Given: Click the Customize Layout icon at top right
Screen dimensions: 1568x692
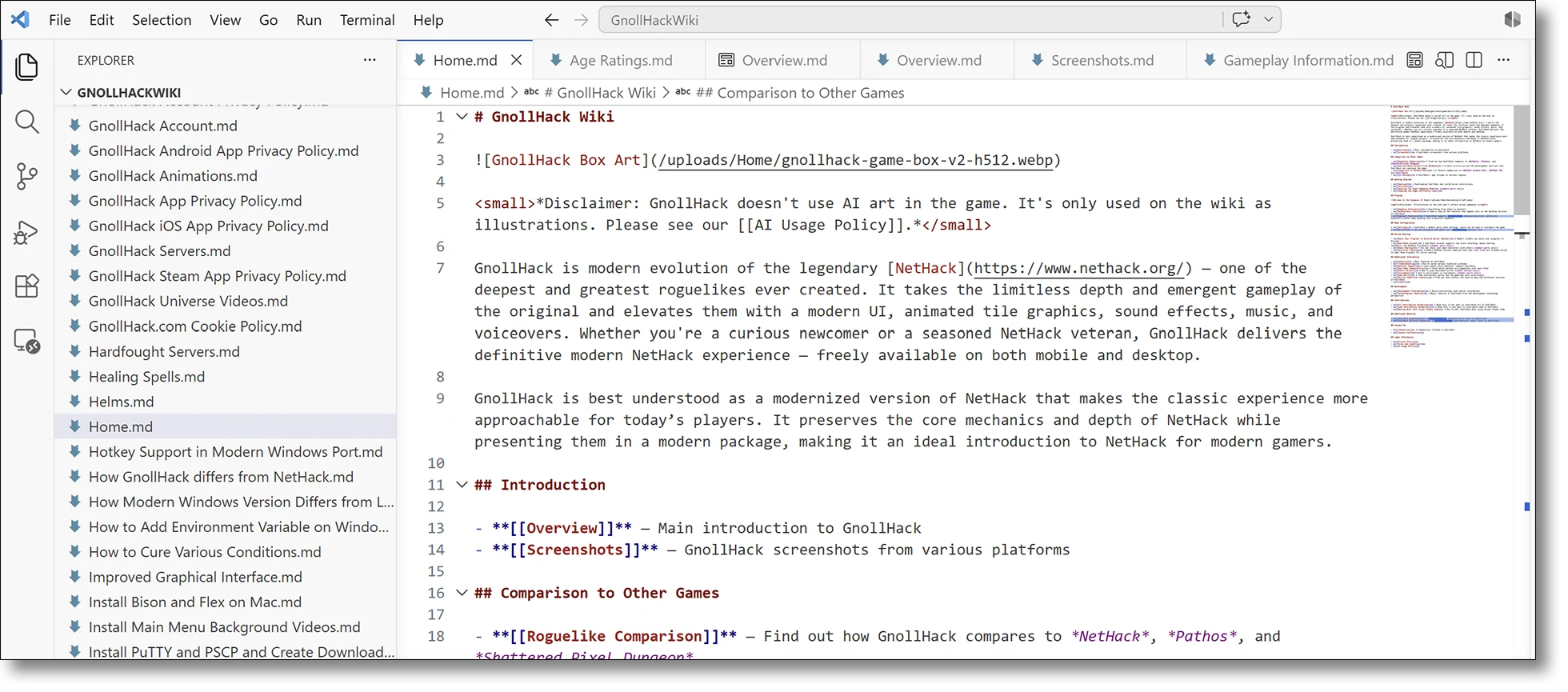Looking at the screenshot, I should [x=1512, y=20].
